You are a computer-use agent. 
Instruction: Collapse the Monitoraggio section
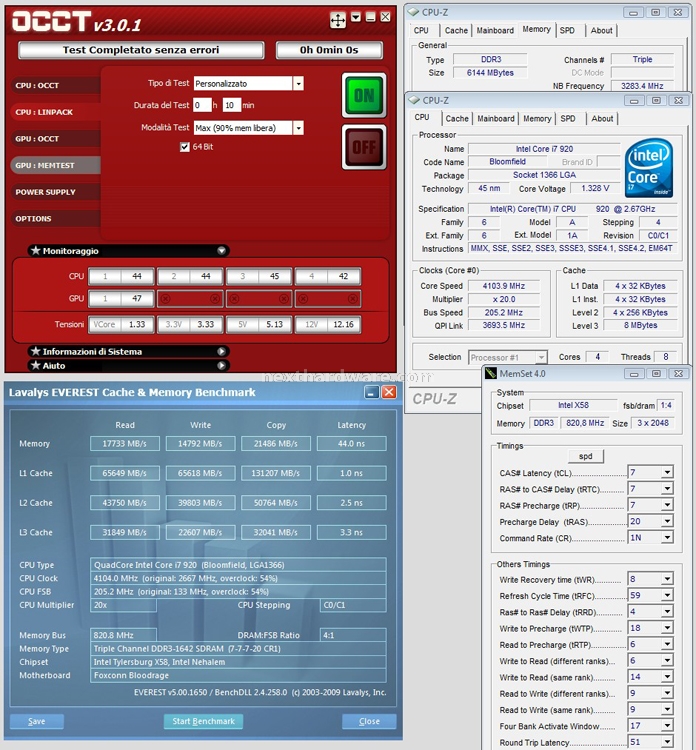(x=221, y=251)
